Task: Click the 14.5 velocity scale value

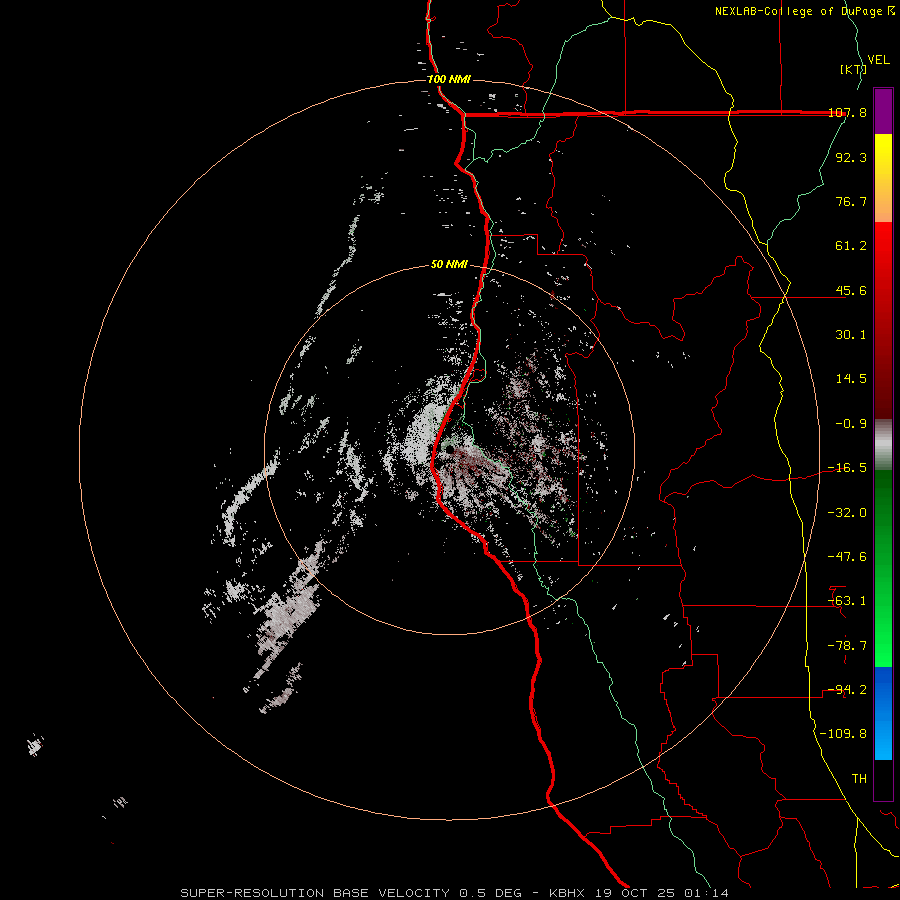Action: click(851, 379)
